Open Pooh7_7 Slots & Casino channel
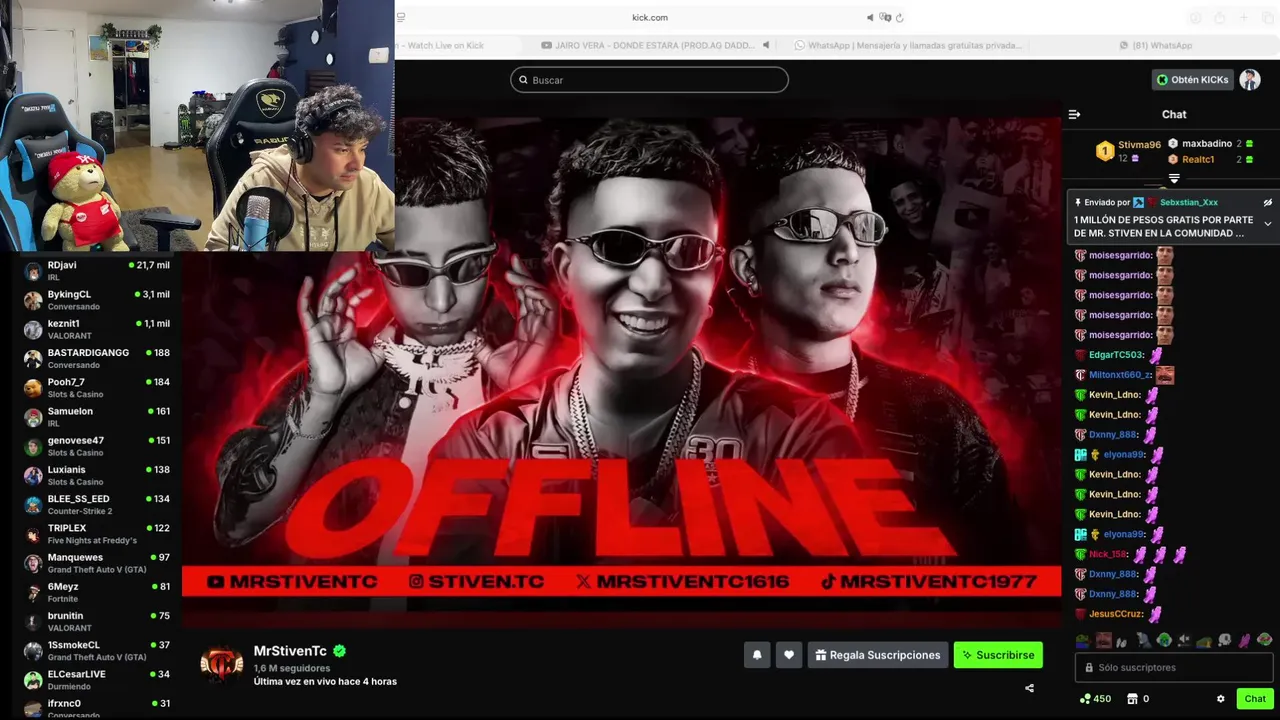The height and width of the screenshot is (720, 1280). pyautogui.click(x=97, y=387)
